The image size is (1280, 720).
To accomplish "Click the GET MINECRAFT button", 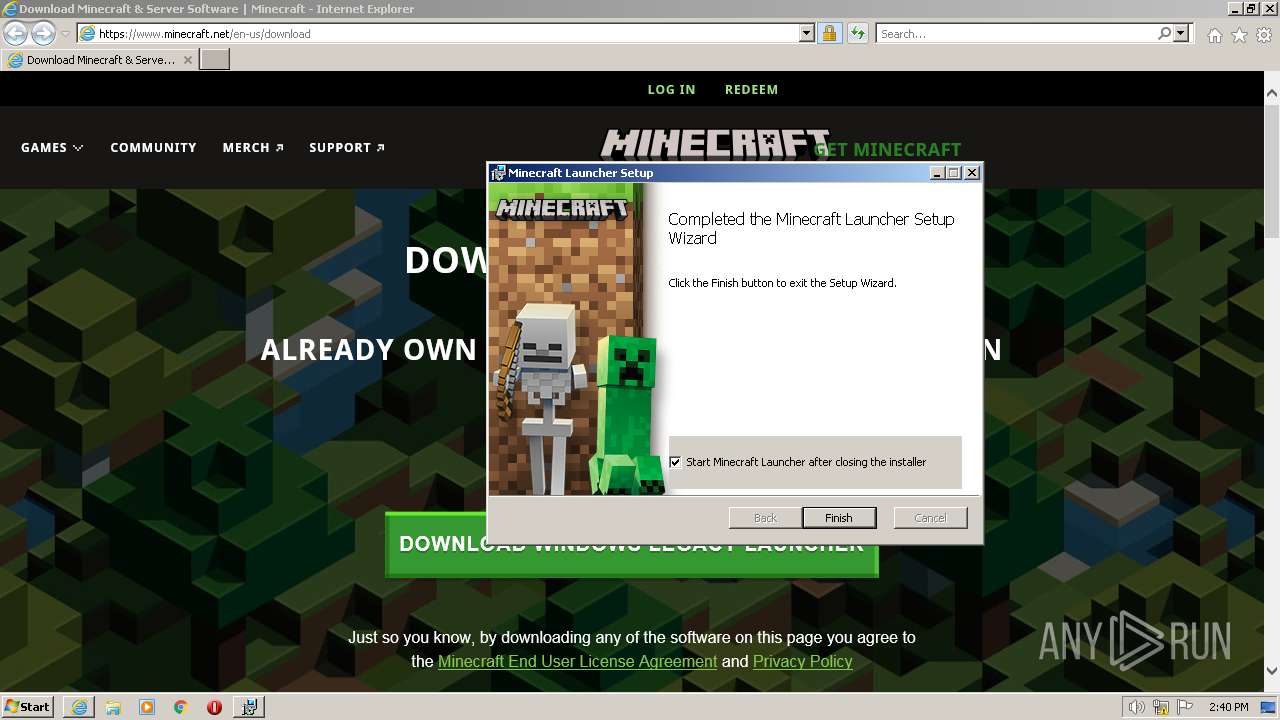I will pos(888,149).
